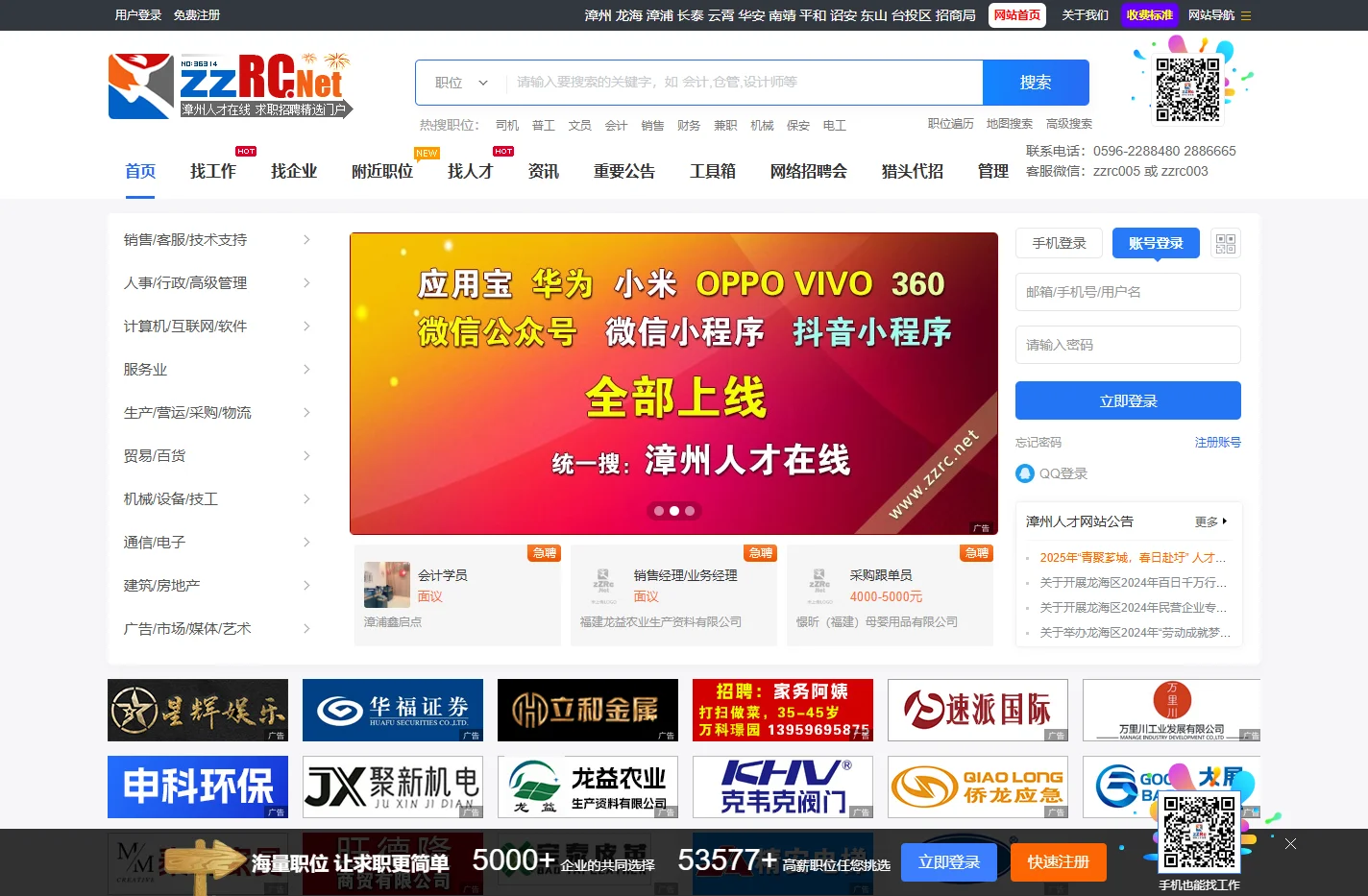Select the first banner carousel dot
This screenshot has height=896, width=1368.
659,511
